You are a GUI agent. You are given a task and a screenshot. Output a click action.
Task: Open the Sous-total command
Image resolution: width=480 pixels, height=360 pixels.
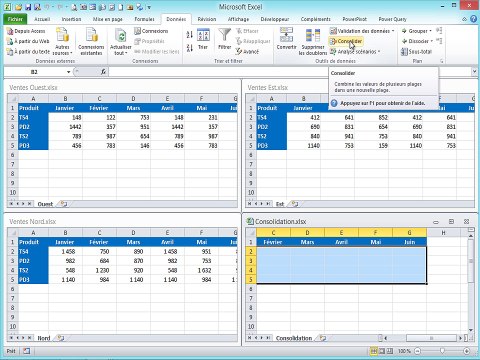coord(416,52)
